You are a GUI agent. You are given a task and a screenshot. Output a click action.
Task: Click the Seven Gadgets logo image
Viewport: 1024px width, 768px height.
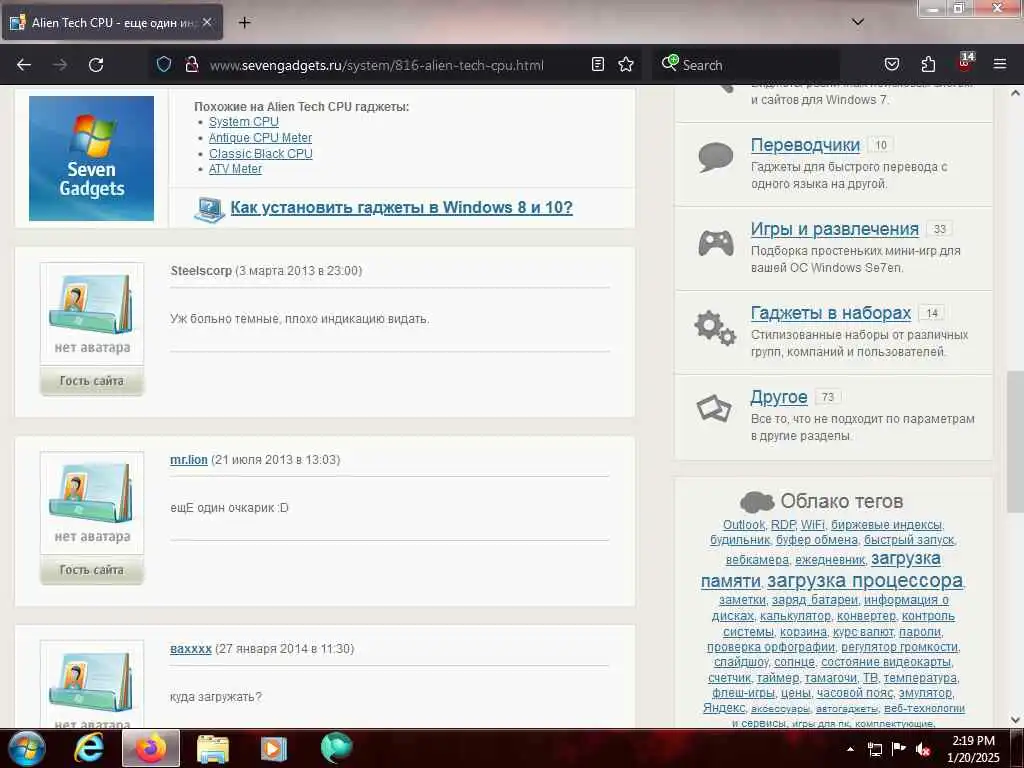91,158
